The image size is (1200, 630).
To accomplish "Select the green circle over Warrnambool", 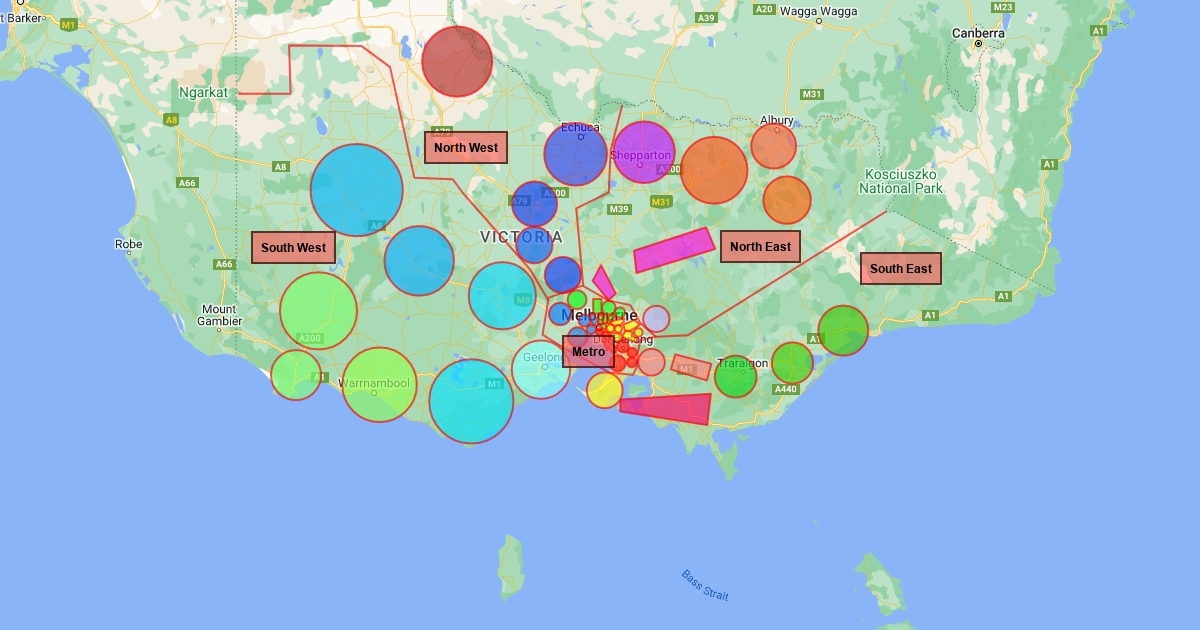I will [379, 384].
